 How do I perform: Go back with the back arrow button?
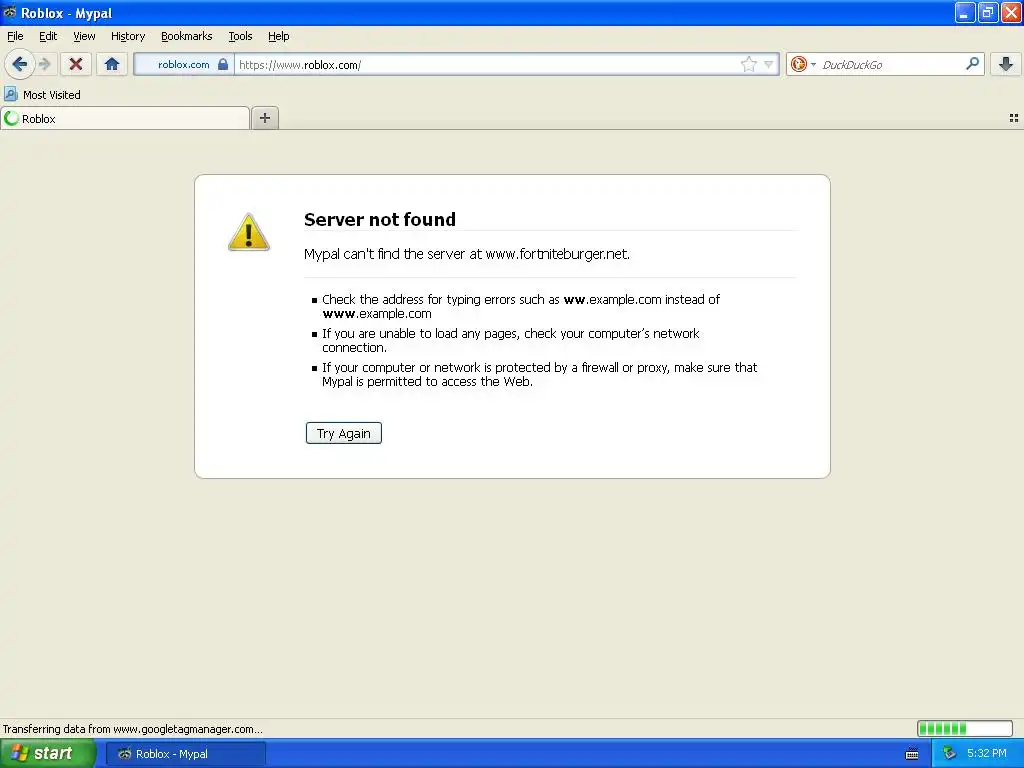pyautogui.click(x=20, y=64)
